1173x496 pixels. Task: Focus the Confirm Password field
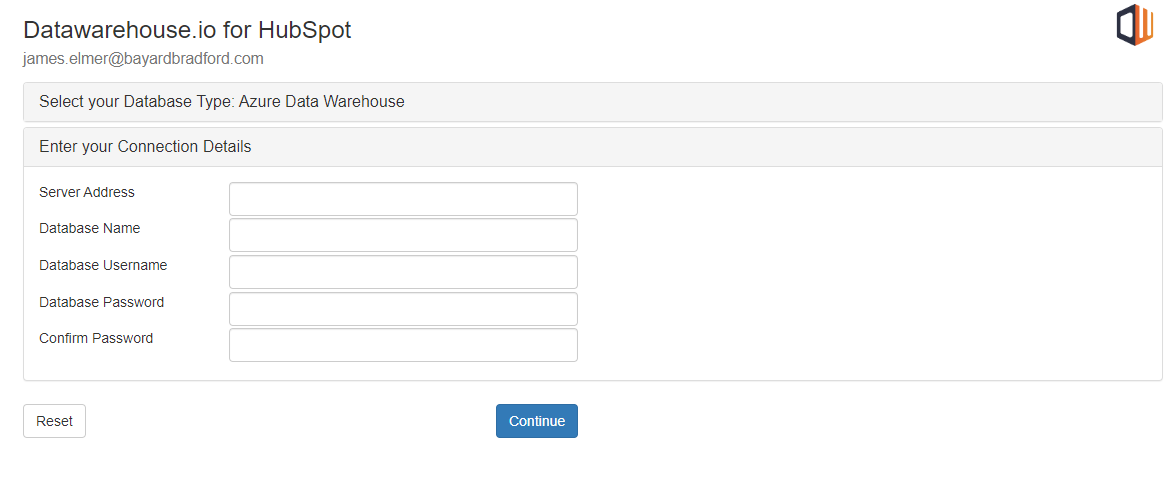[403, 345]
